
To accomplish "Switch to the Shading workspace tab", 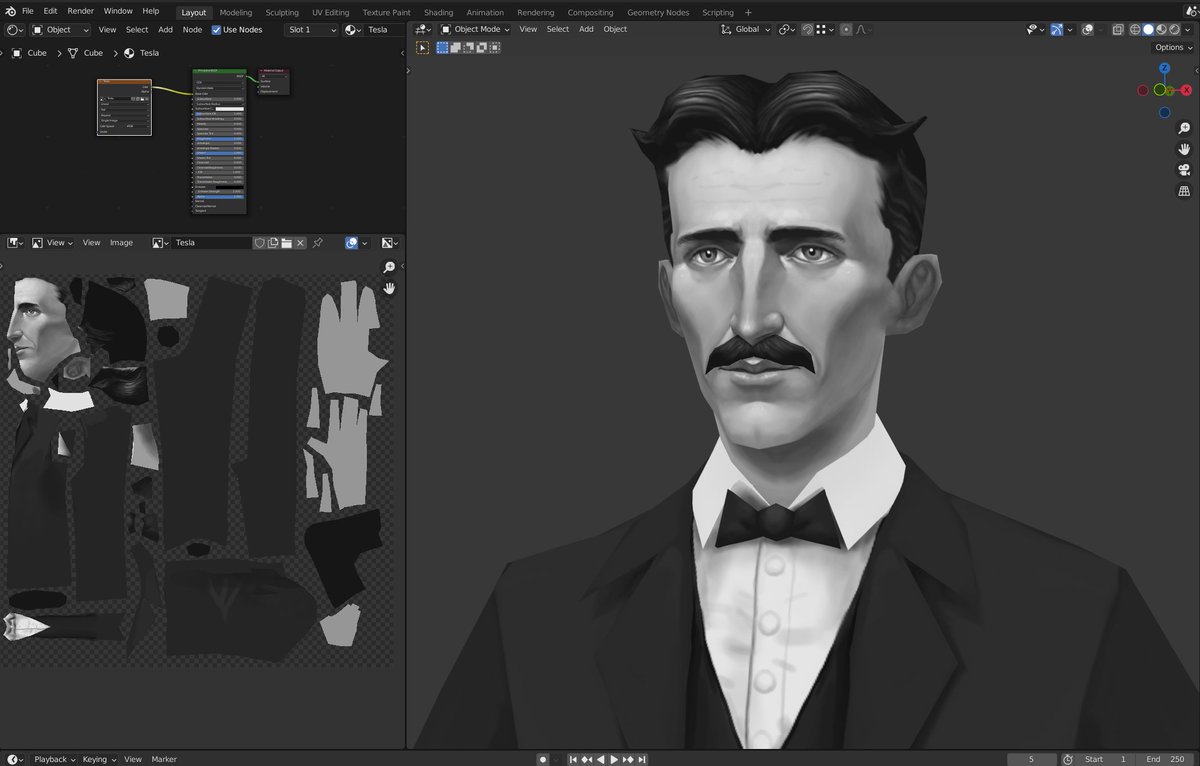I will (438, 12).
